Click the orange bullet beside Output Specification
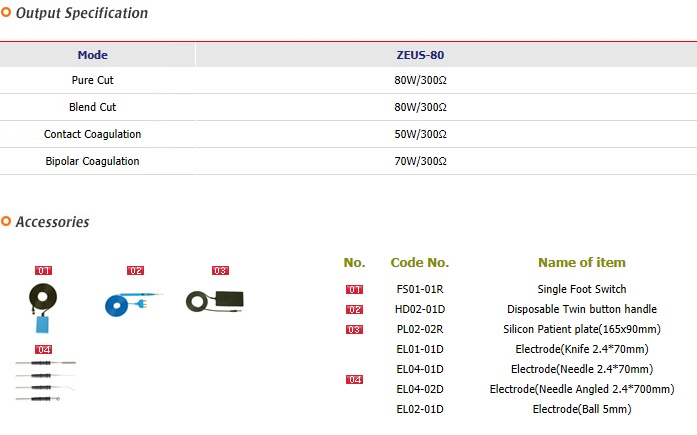 (x=6, y=12)
